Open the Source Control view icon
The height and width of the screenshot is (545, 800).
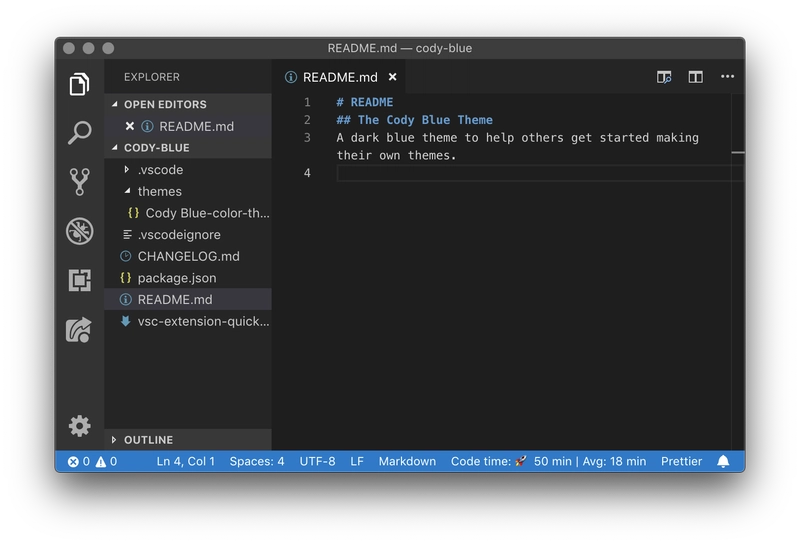click(79, 182)
